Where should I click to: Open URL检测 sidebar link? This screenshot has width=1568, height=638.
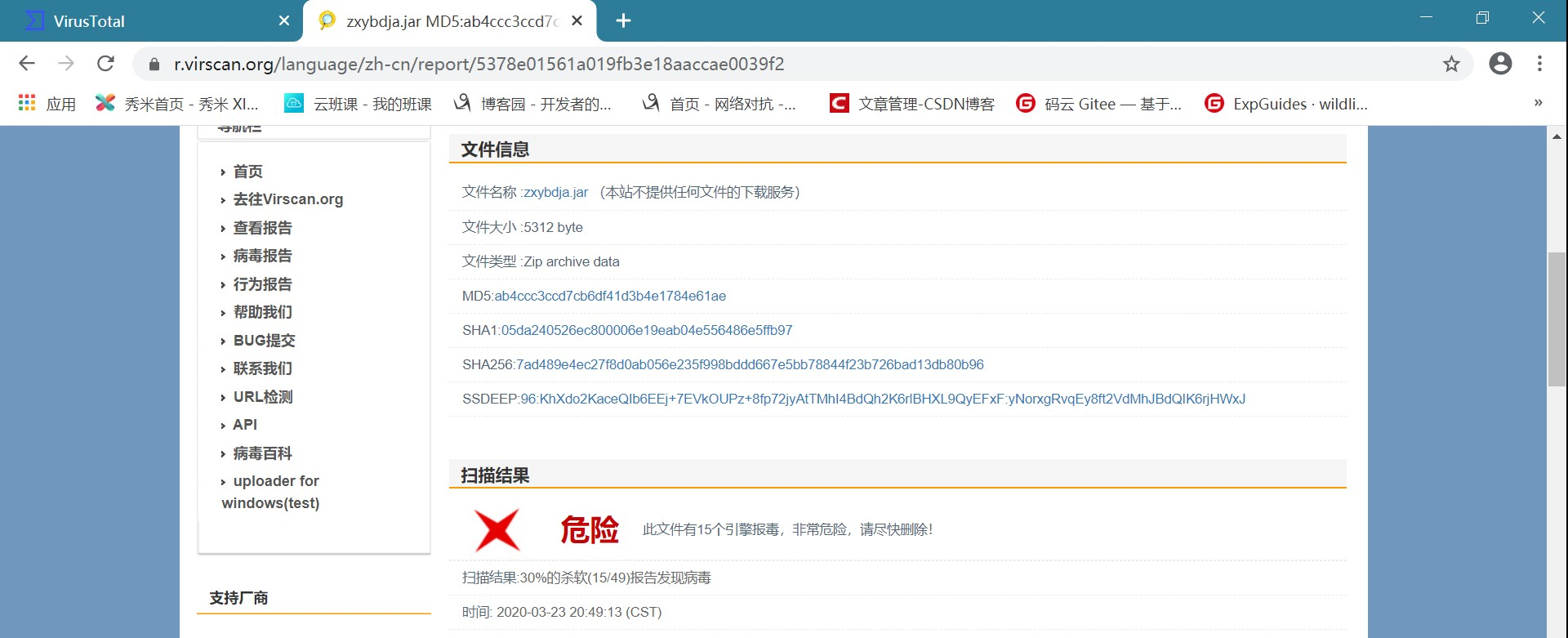pyautogui.click(x=263, y=397)
